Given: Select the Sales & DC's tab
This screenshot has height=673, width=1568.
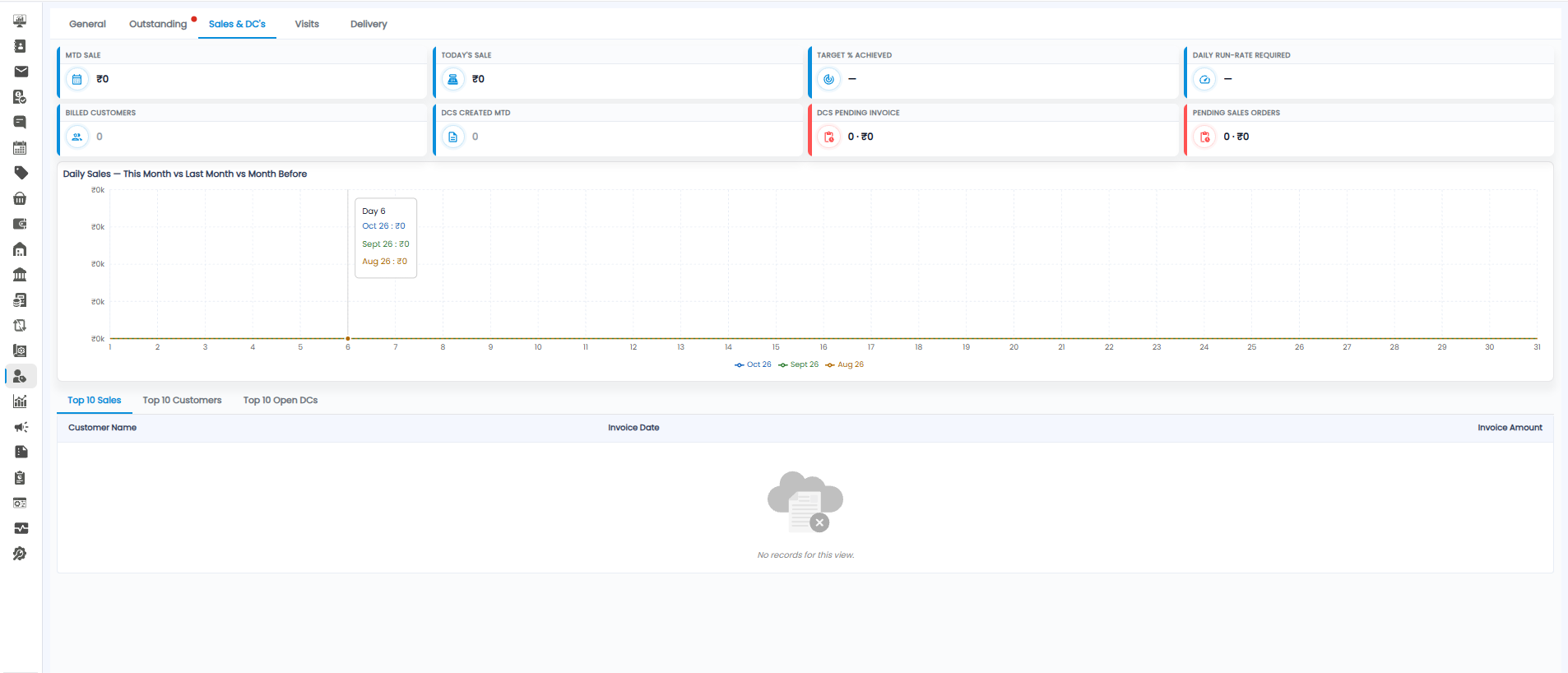Looking at the screenshot, I should point(237,24).
